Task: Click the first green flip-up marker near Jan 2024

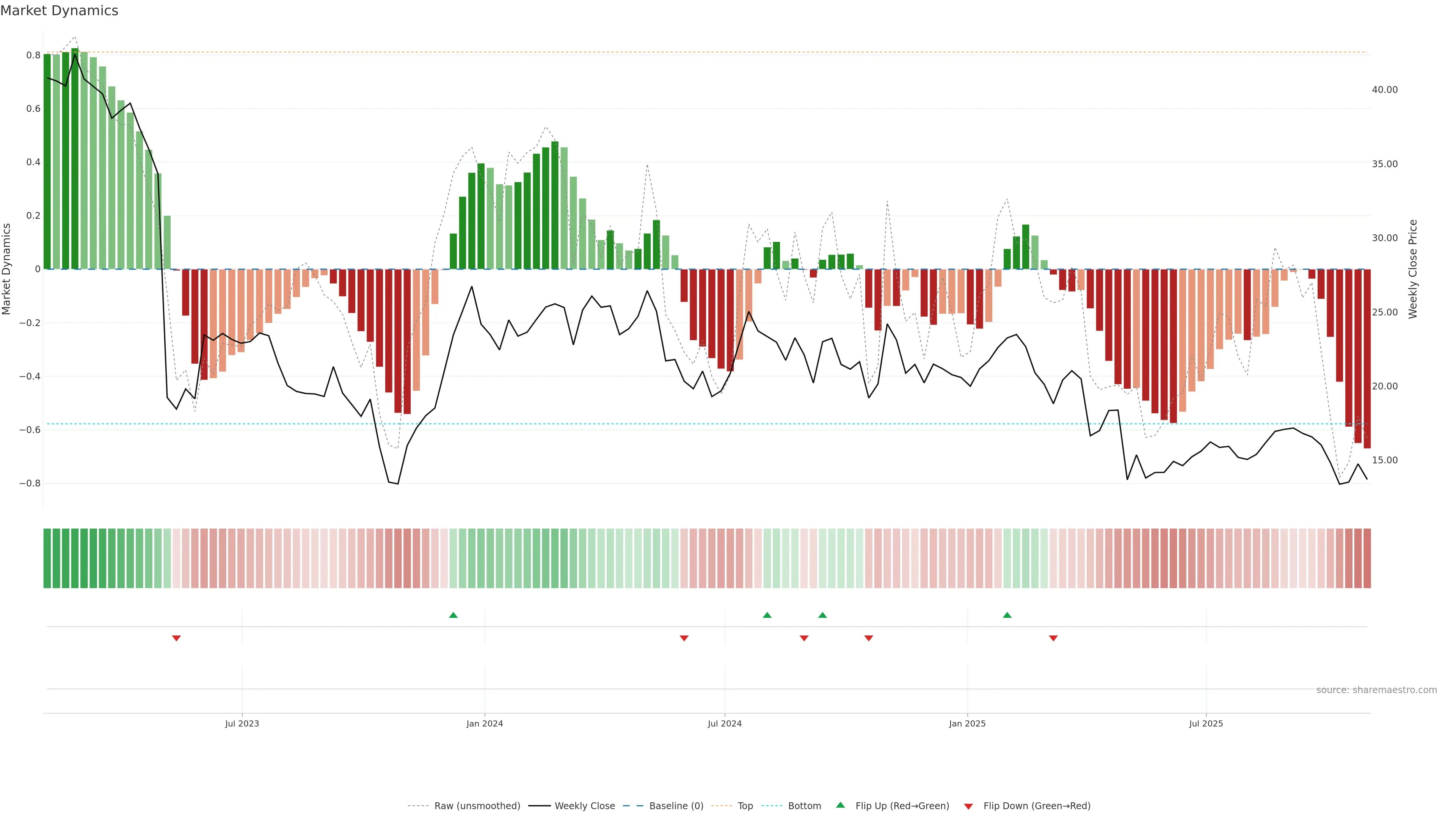Action: [x=453, y=615]
